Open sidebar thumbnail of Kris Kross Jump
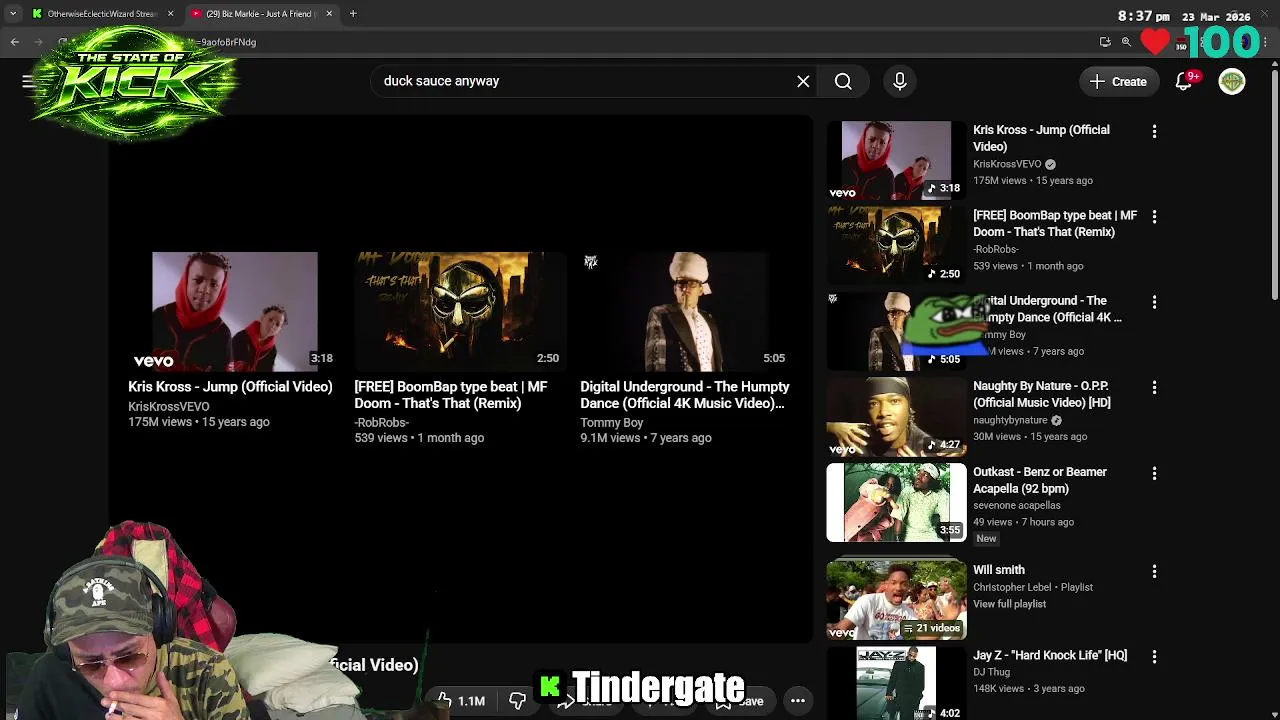The image size is (1280, 720). [x=896, y=160]
